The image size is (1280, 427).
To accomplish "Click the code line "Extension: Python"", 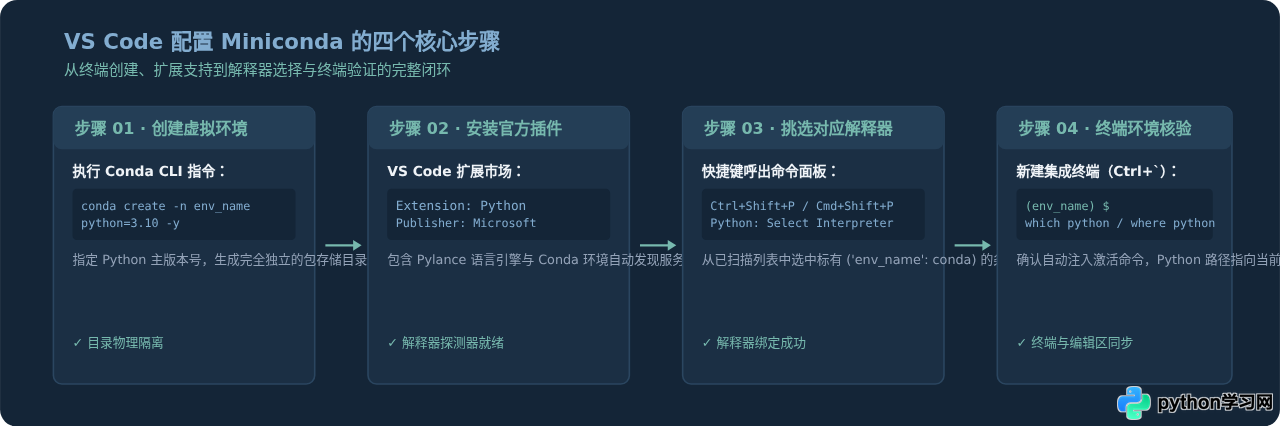I will [461, 206].
